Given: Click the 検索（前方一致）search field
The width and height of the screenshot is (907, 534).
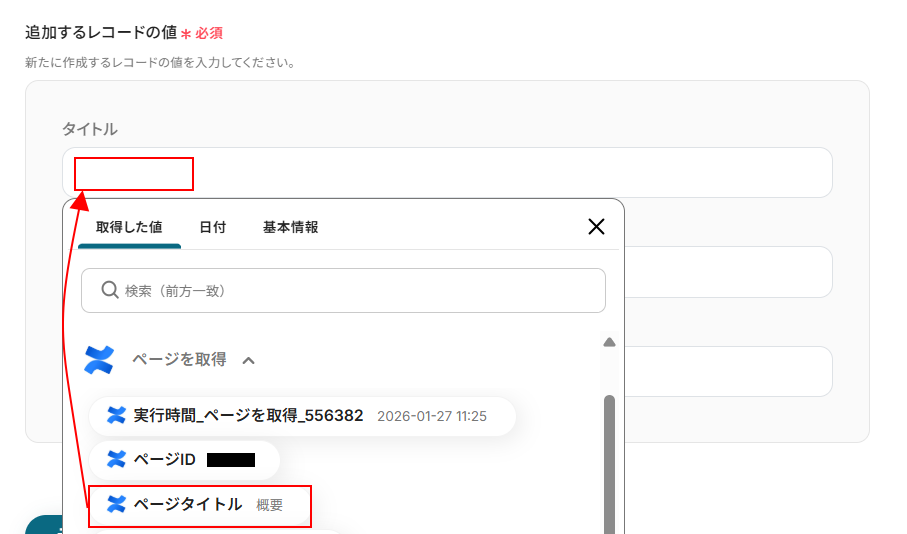Looking at the screenshot, I should [343, 290].
